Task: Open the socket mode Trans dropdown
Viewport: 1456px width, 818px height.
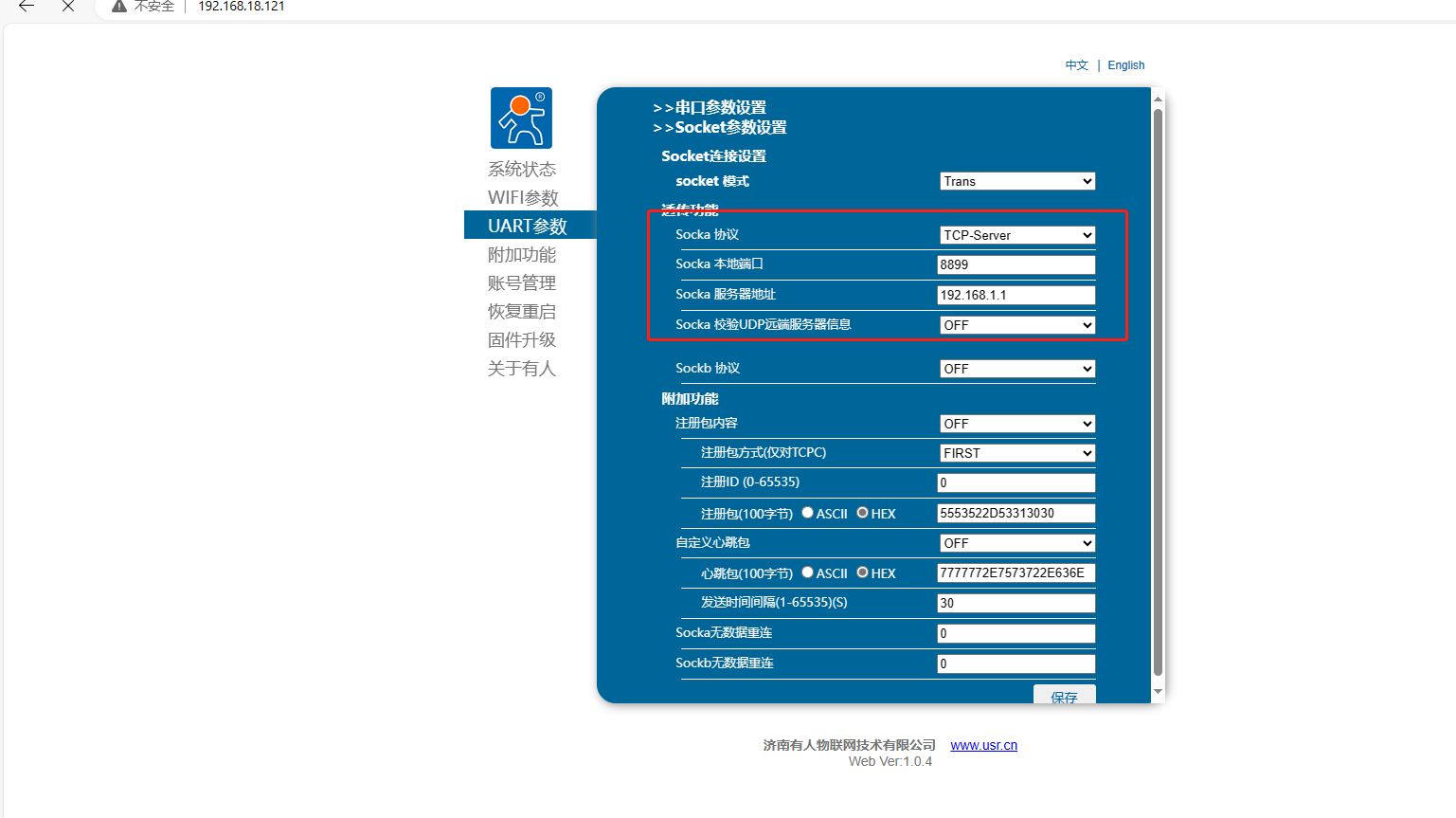Action: (x=1017, y=181)
